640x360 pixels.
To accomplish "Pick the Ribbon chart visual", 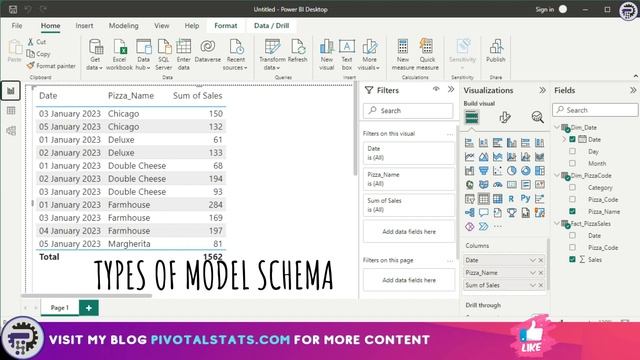I will (x=540, y=156).
